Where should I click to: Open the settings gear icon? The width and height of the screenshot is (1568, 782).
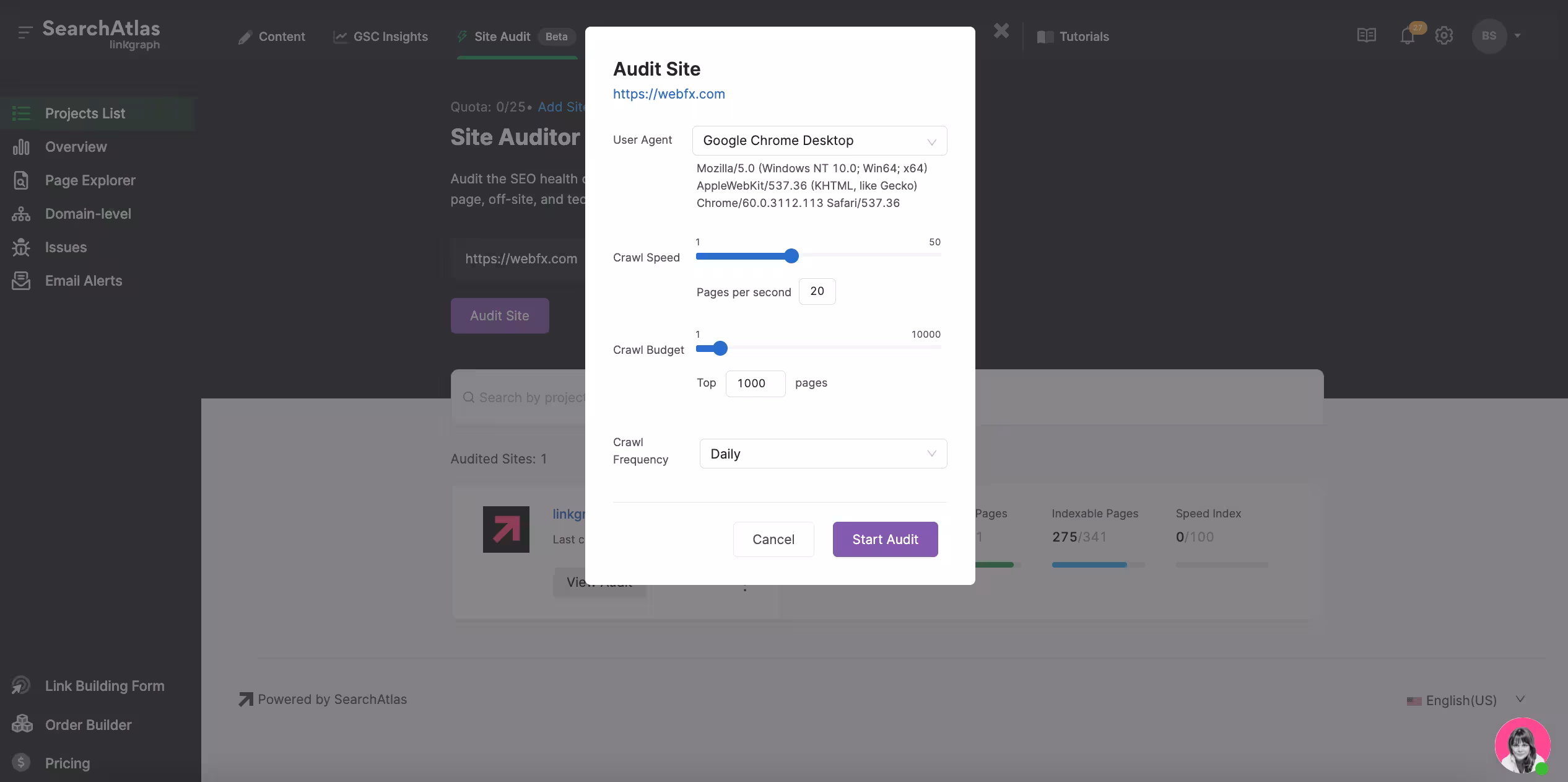click(x=1444, y=35)
